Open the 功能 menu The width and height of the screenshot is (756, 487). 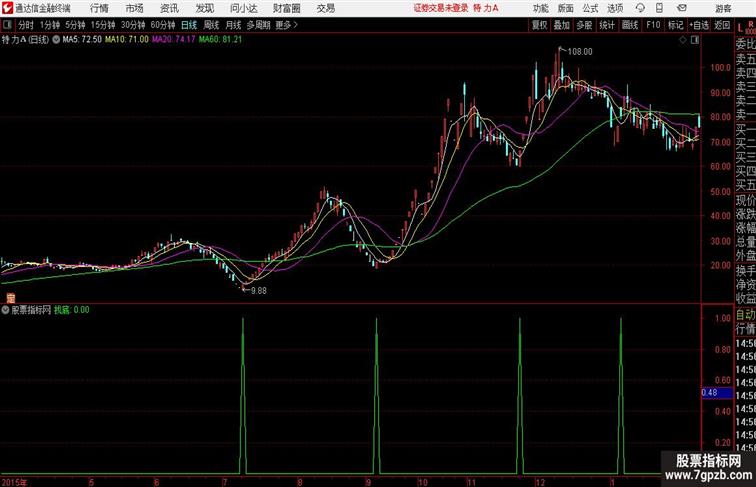541,8
